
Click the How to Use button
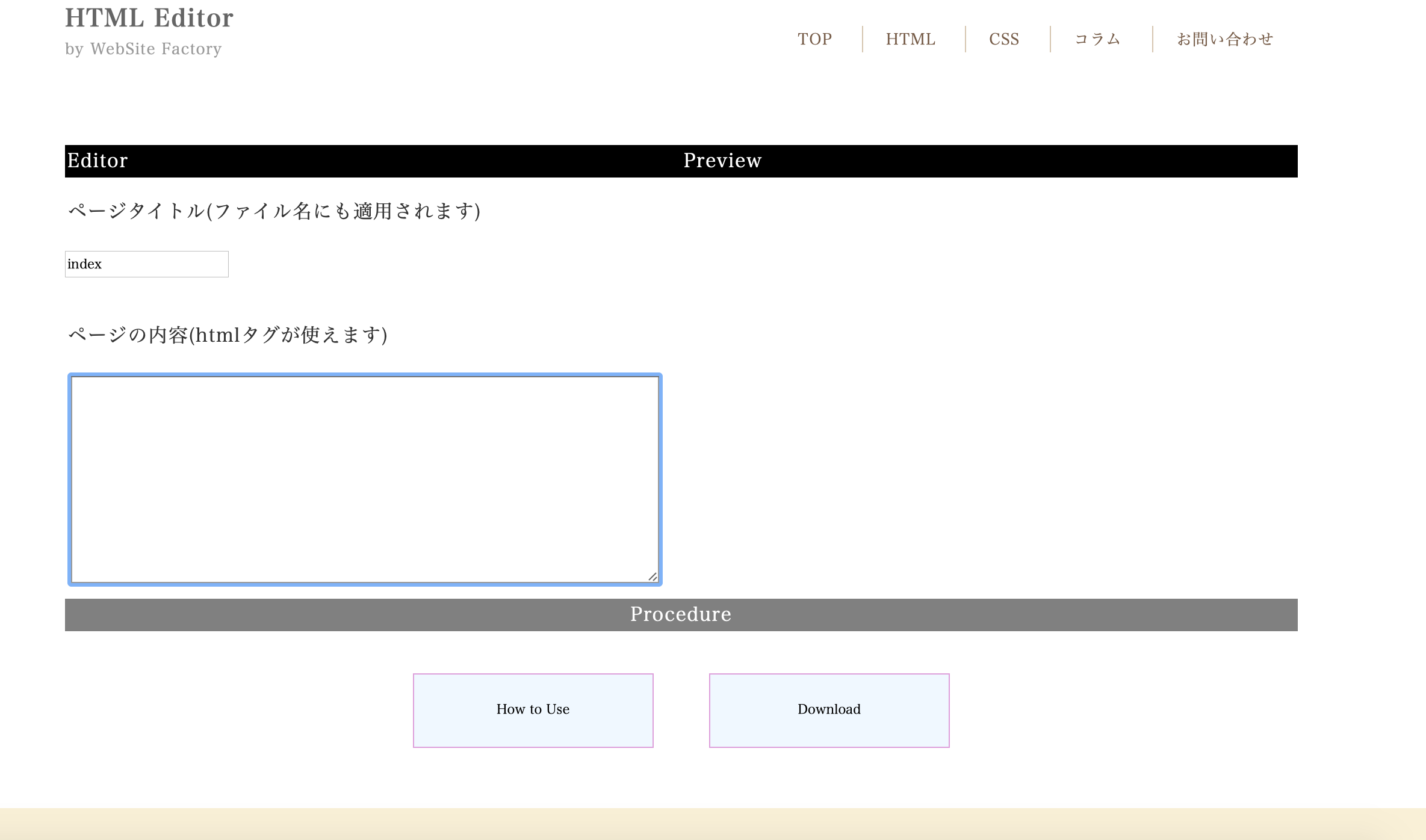533,711
